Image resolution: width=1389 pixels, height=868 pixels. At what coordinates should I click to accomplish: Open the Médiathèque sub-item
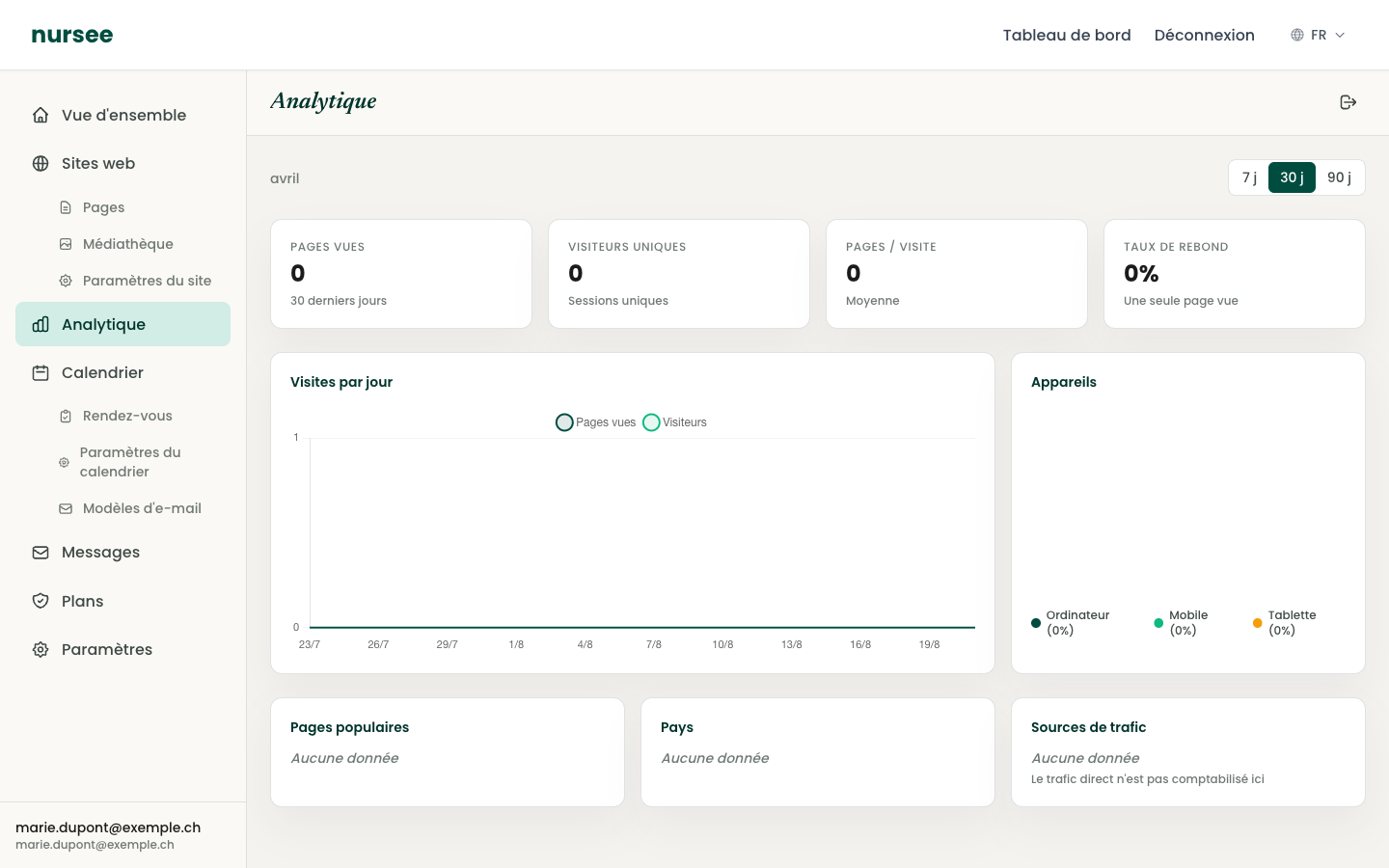(x=140, y=244)
